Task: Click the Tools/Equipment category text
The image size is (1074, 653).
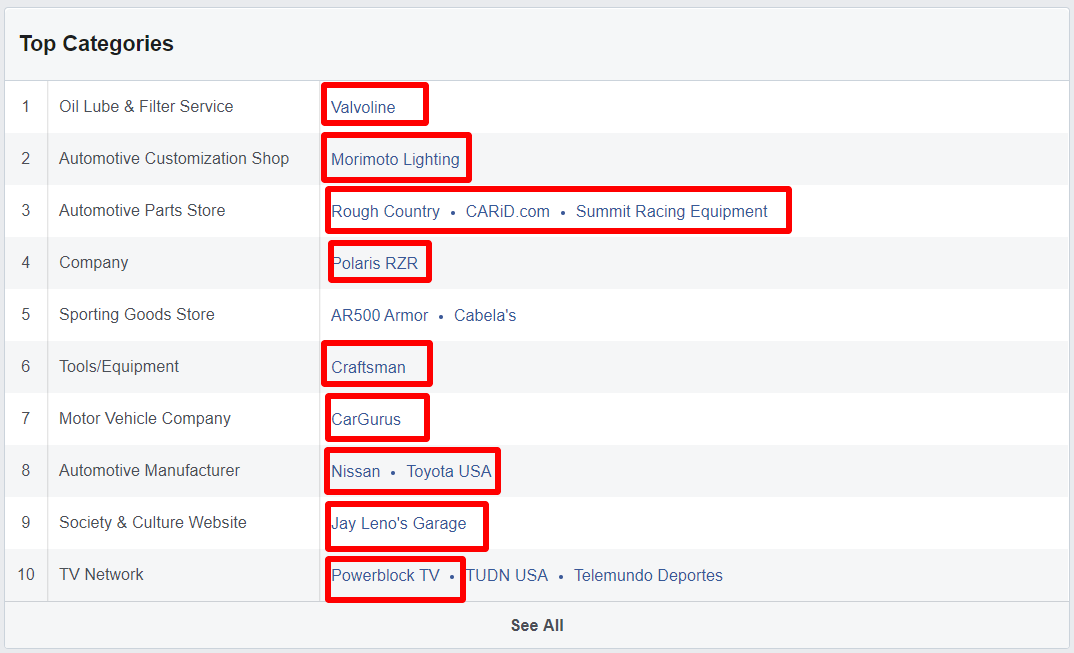Action: 119,367
